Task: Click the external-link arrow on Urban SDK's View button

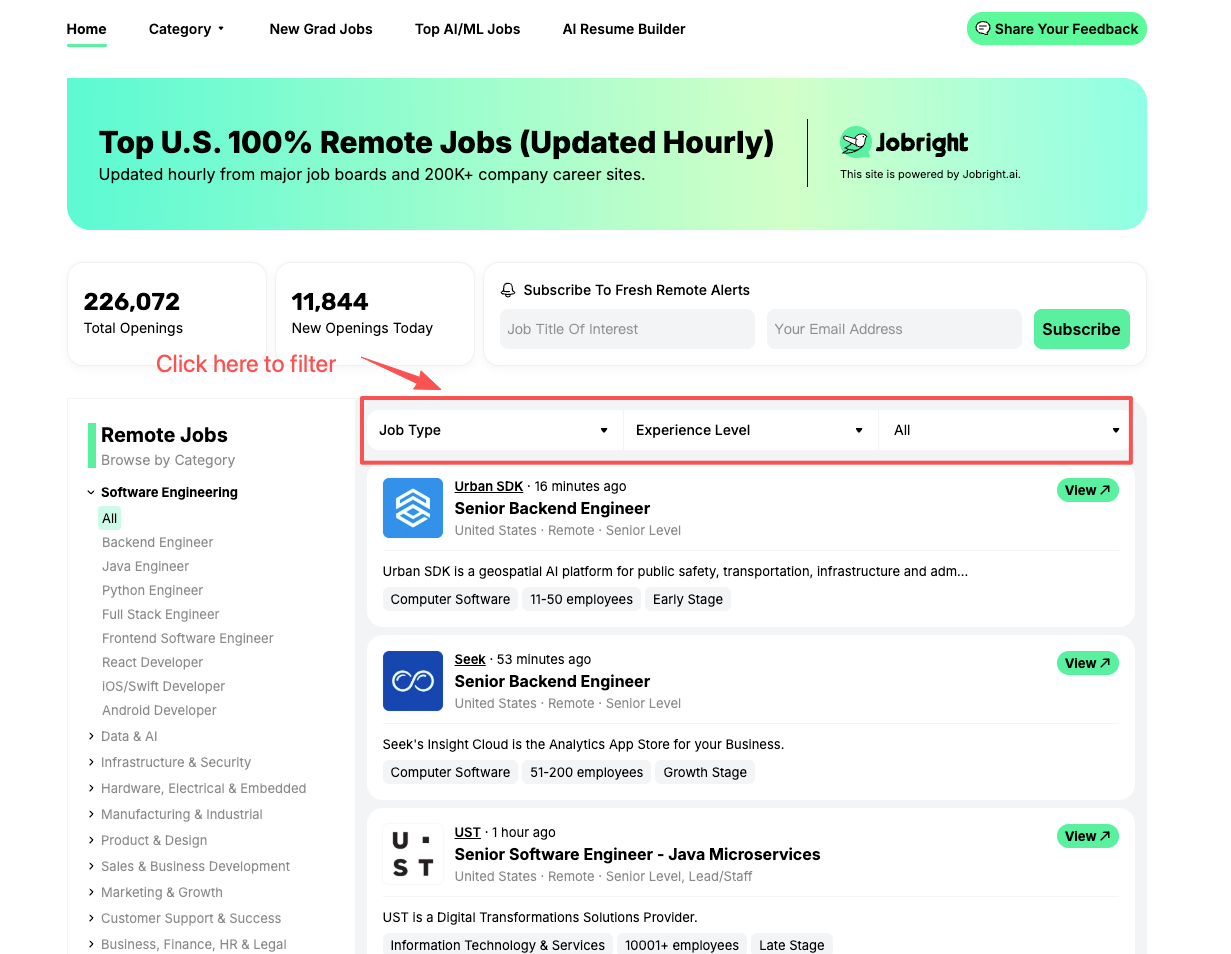Action: tap(1102, 490)
